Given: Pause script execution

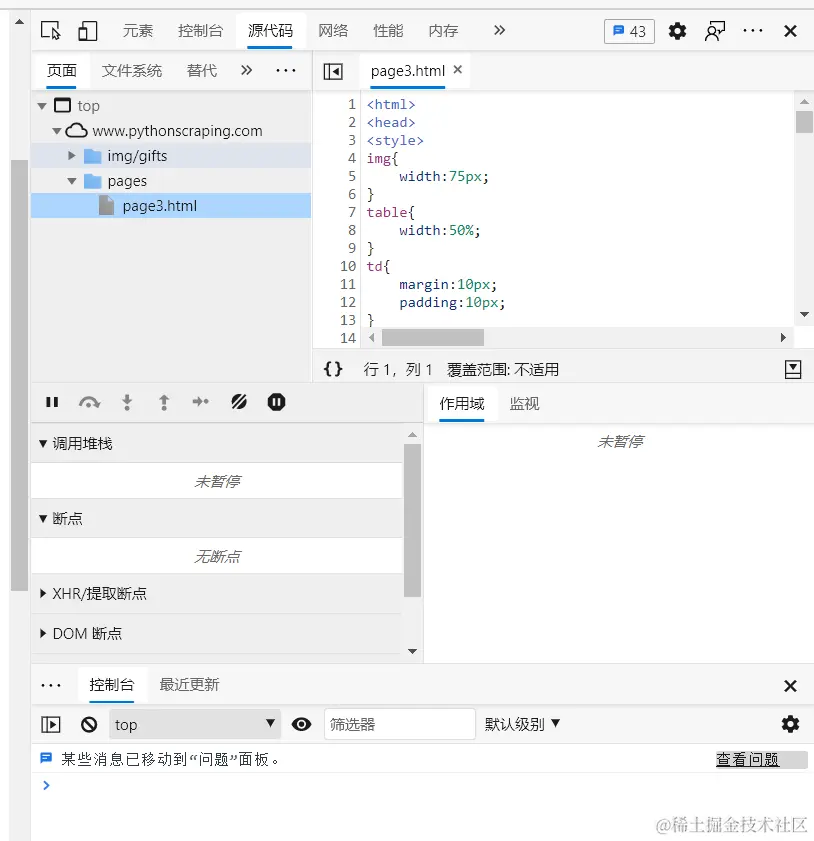Looking at the screenshot, I should point(52,402).
